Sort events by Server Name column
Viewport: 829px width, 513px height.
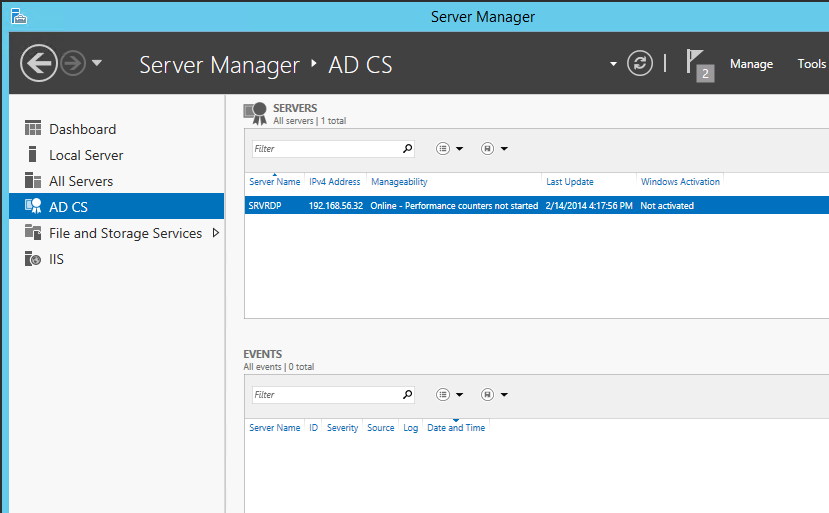pos(274,427)
